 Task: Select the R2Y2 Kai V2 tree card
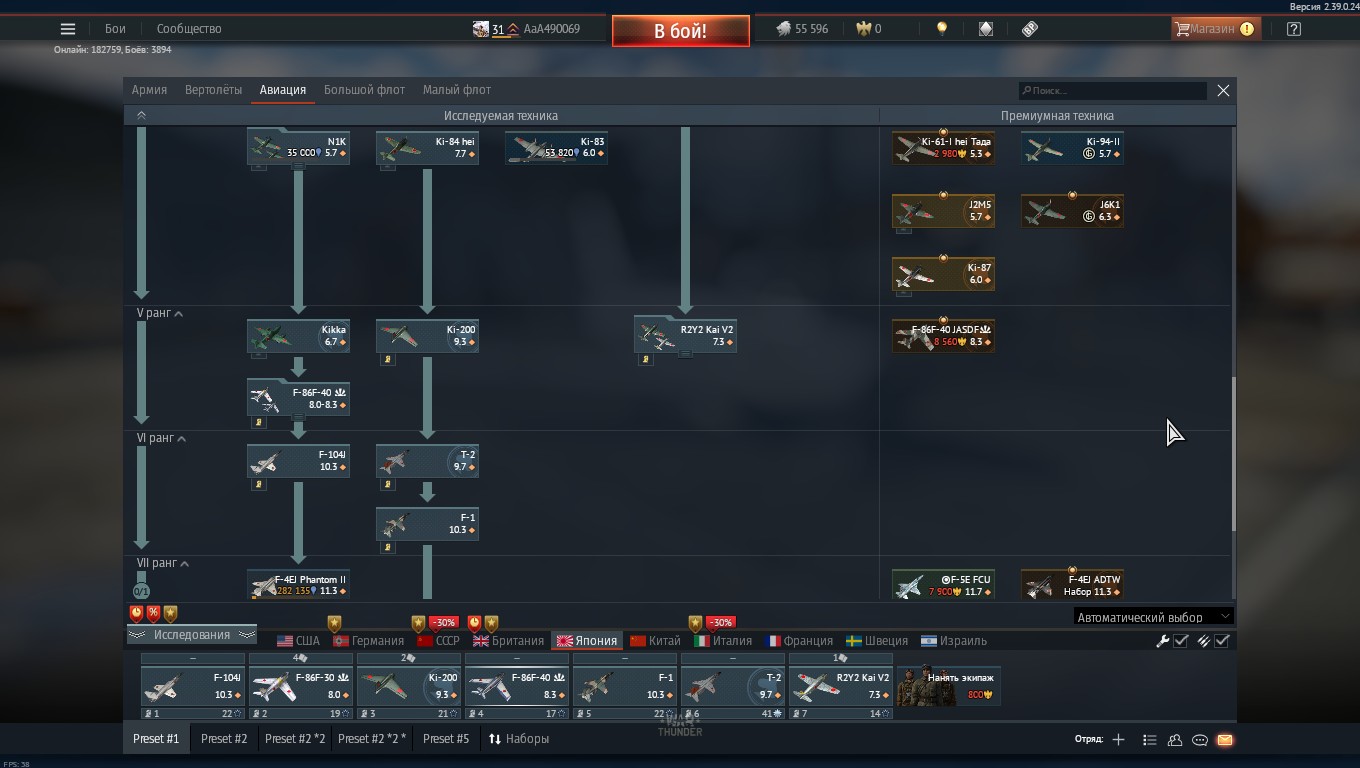click(685, 336)
